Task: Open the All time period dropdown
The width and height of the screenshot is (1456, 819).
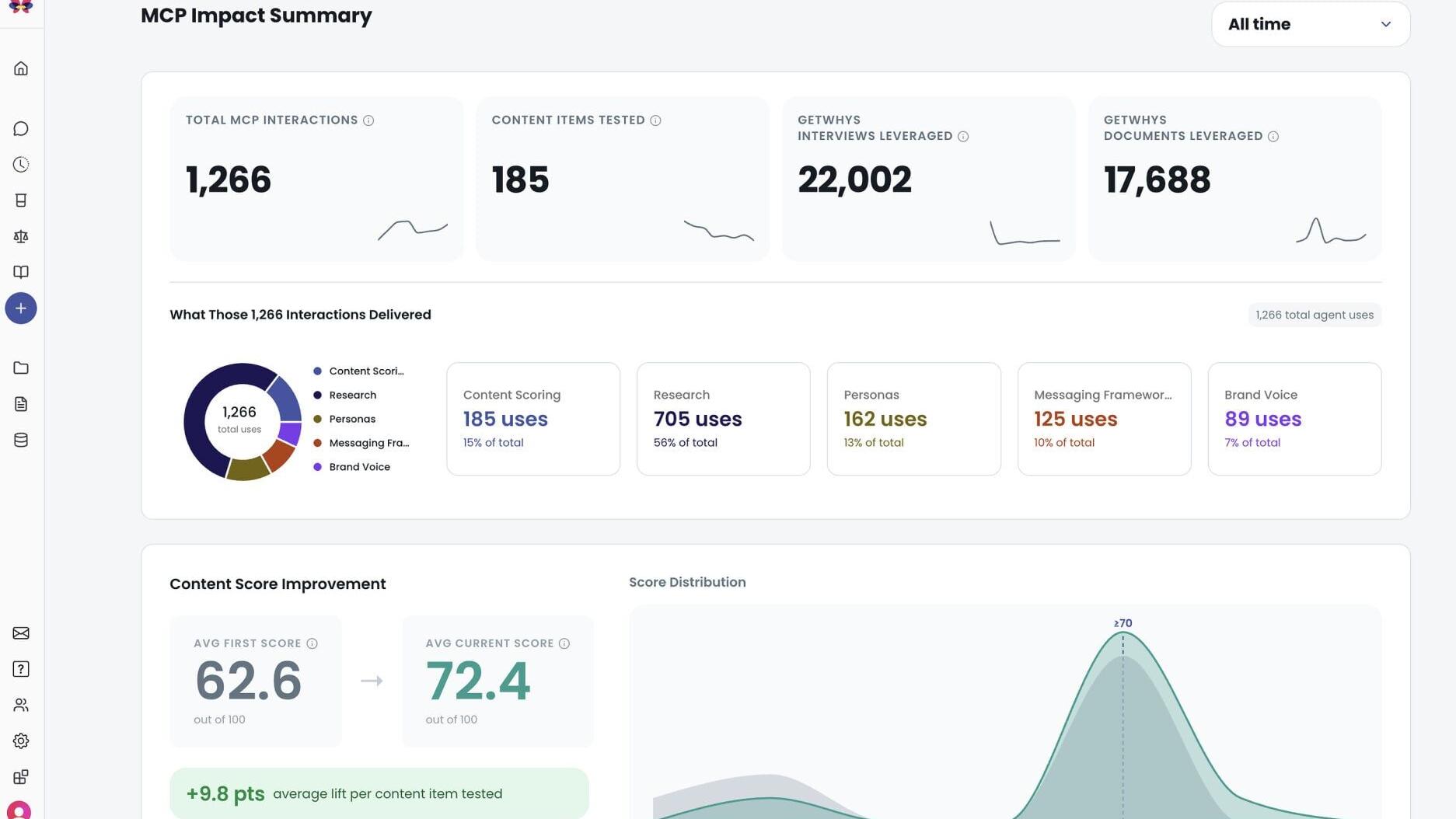Action: [1311, 24]
